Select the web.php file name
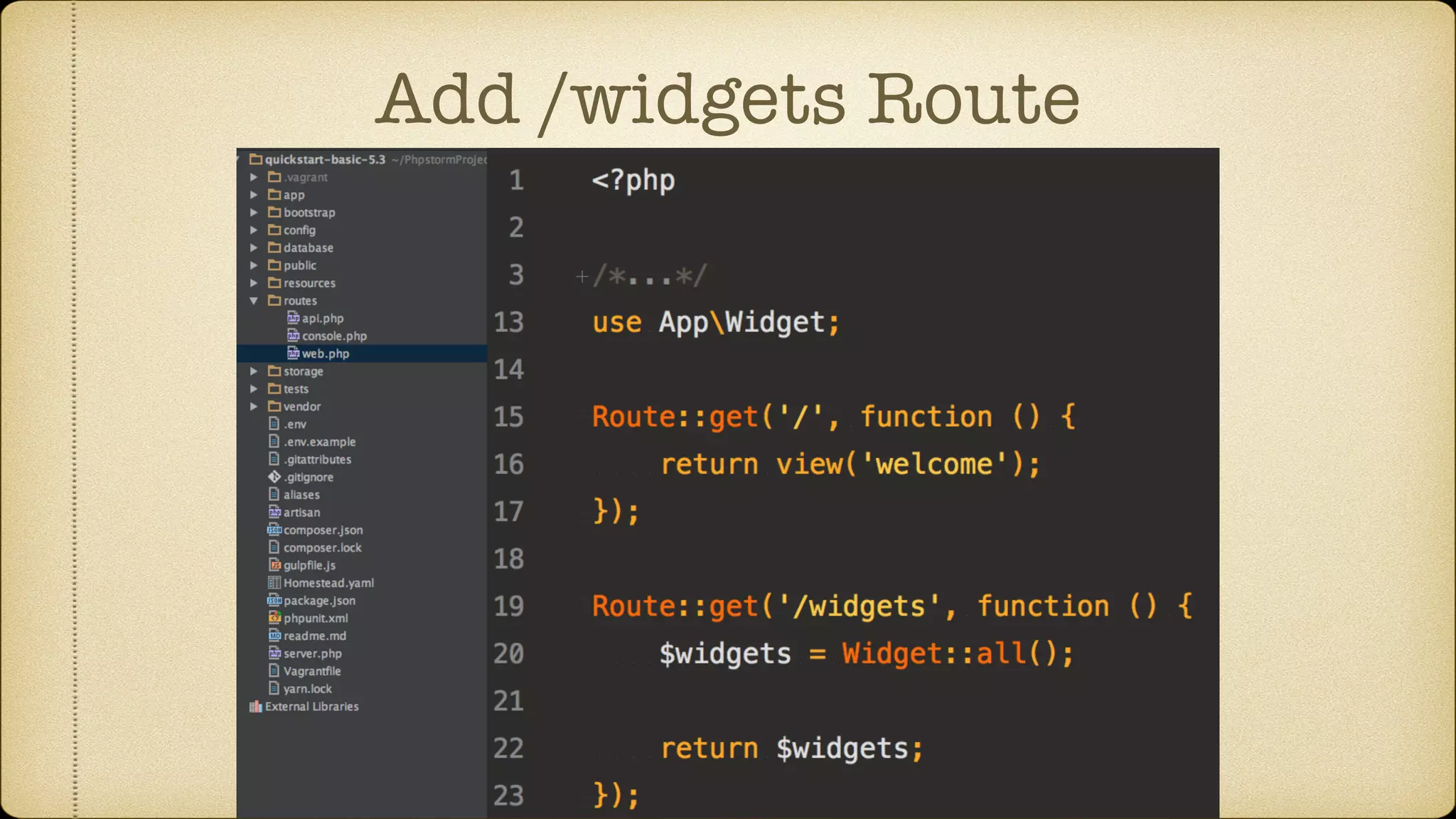 pos(326,353)
